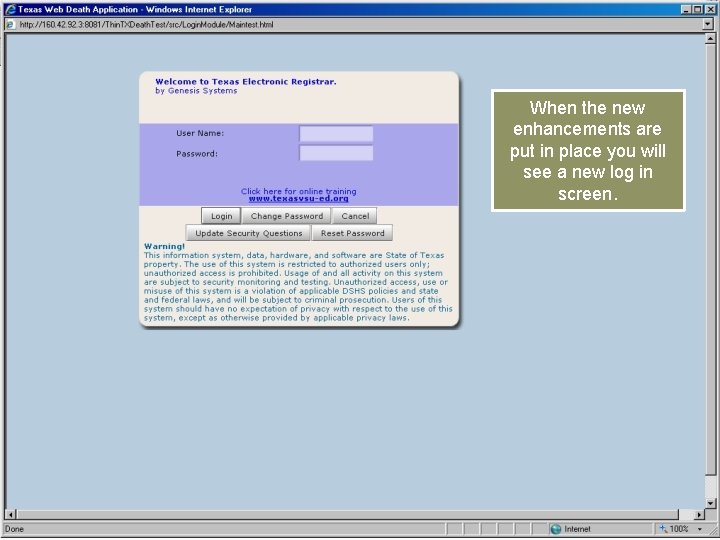Click the 'Welcome to Texas Electronic Registrar.' heading

246,82
